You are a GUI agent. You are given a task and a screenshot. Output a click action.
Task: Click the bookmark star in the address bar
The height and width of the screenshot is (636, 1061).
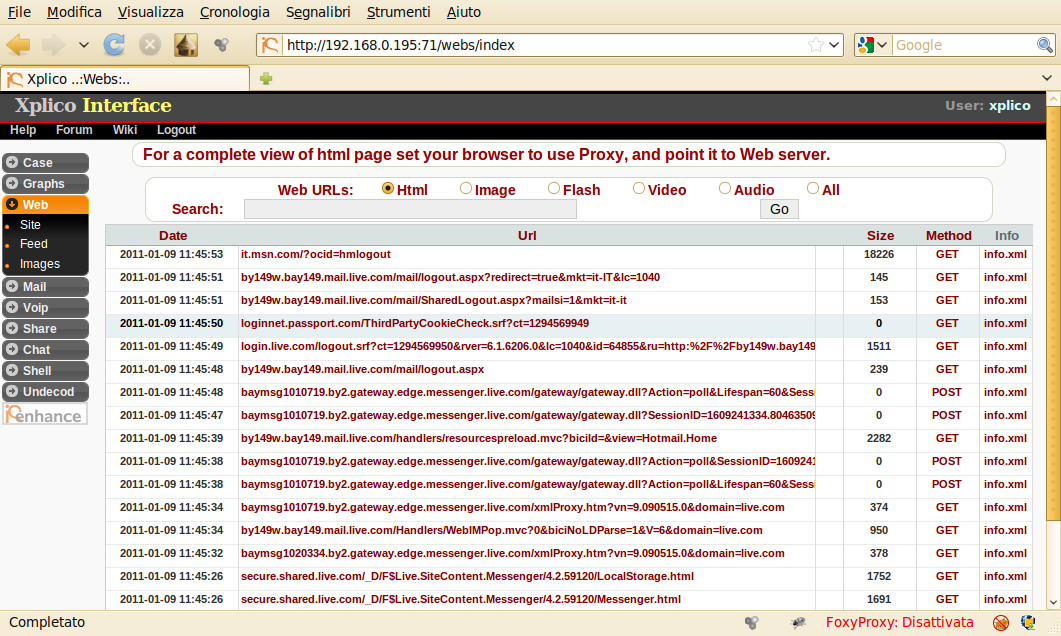coord(816,45)
